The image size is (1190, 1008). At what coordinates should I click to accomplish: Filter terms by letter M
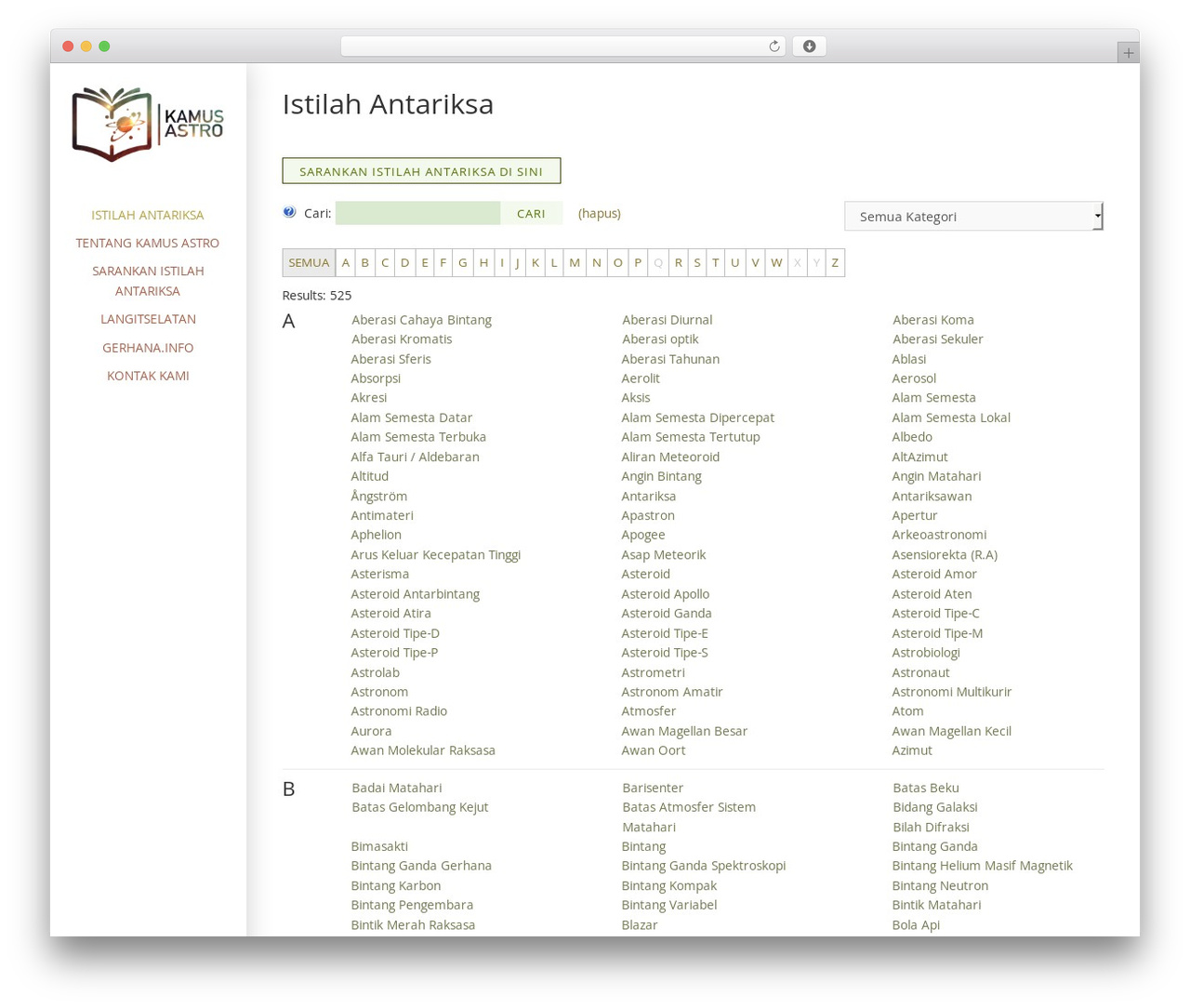pyautogui.click(x=575, y=262)
